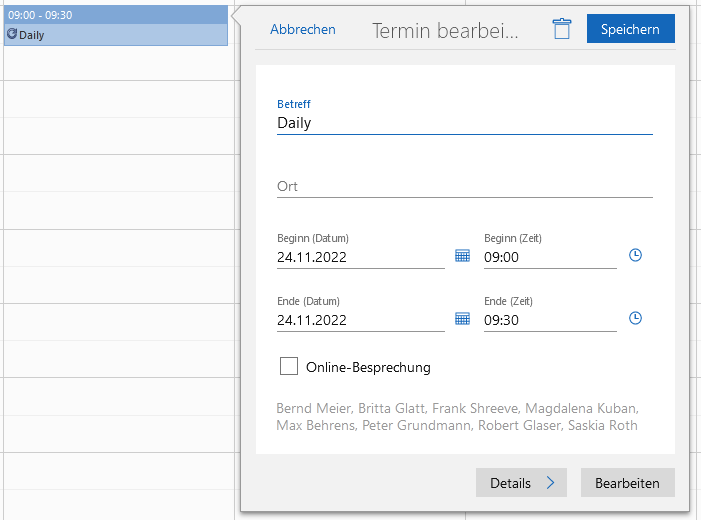The image size is (701, 520).
Task: Edit the end date 24.11.2022 field
Action: coord(360,320)
